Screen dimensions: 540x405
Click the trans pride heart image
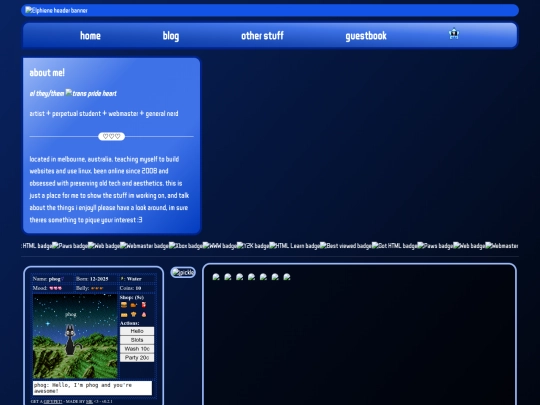(x=91, y=93)
